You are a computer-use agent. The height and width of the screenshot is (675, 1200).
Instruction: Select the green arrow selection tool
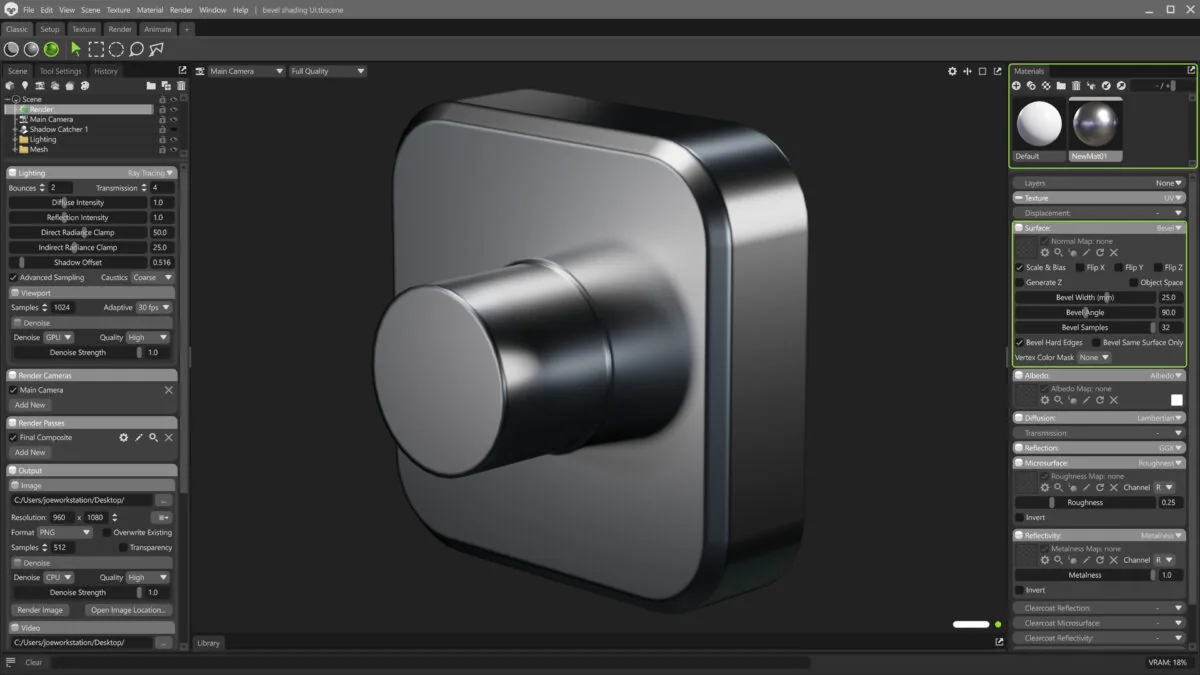tap(76, 49)
